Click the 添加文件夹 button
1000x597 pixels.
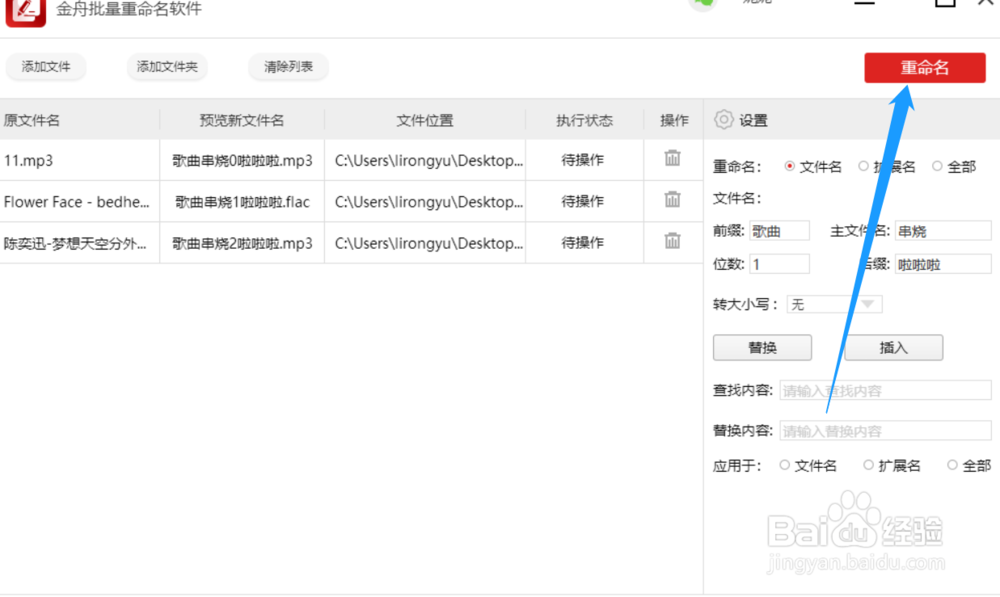point(166,67)
